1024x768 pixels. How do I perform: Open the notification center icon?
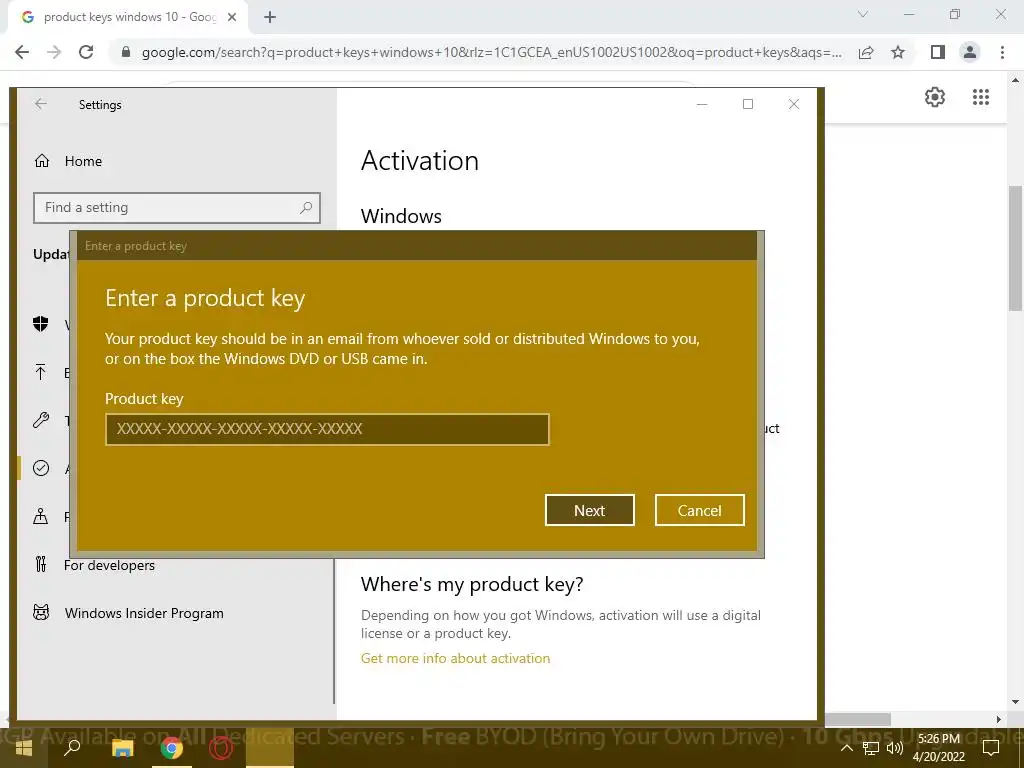click(991, 748)
